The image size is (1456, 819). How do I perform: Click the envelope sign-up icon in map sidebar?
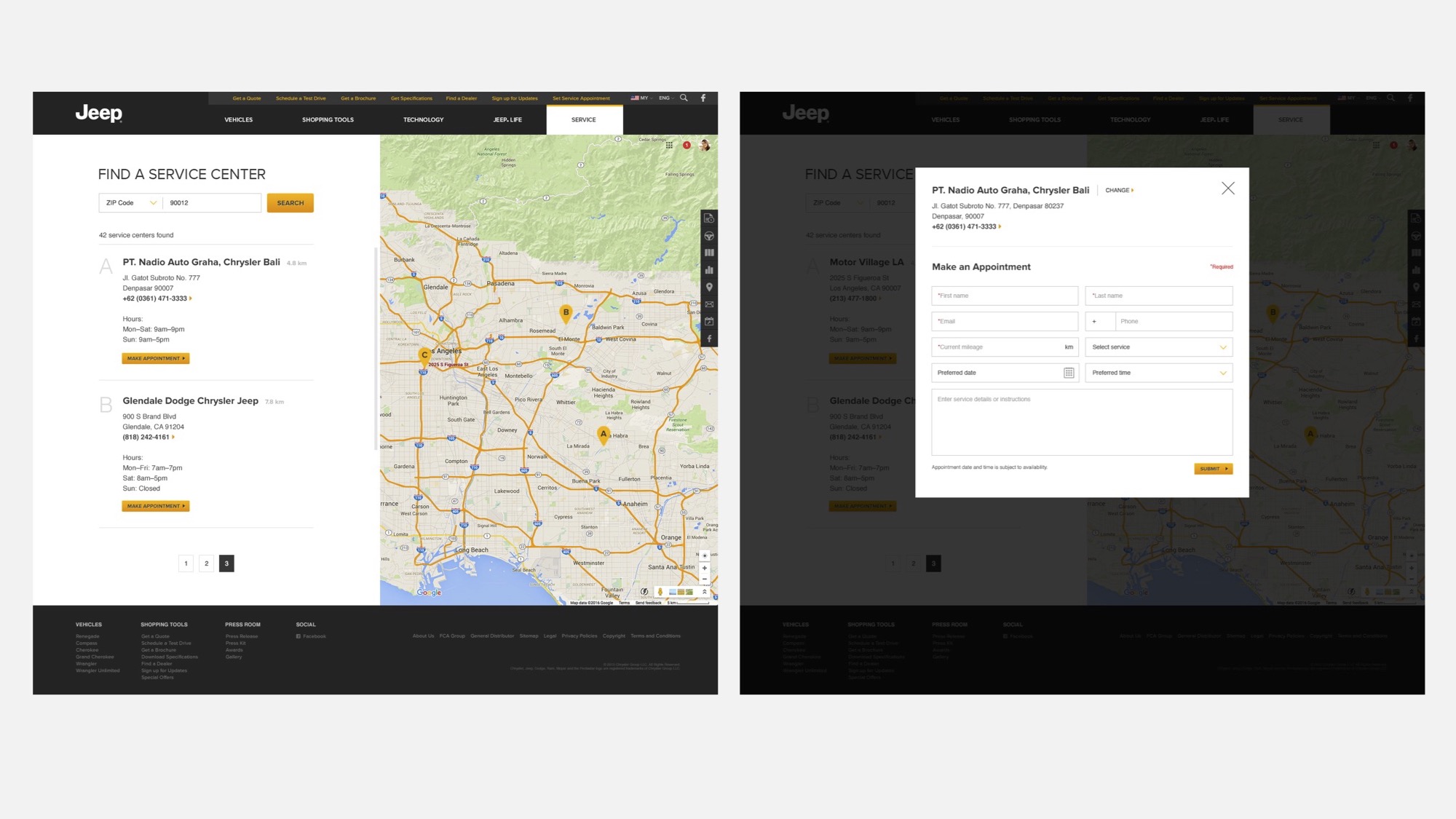click(709, 304)
